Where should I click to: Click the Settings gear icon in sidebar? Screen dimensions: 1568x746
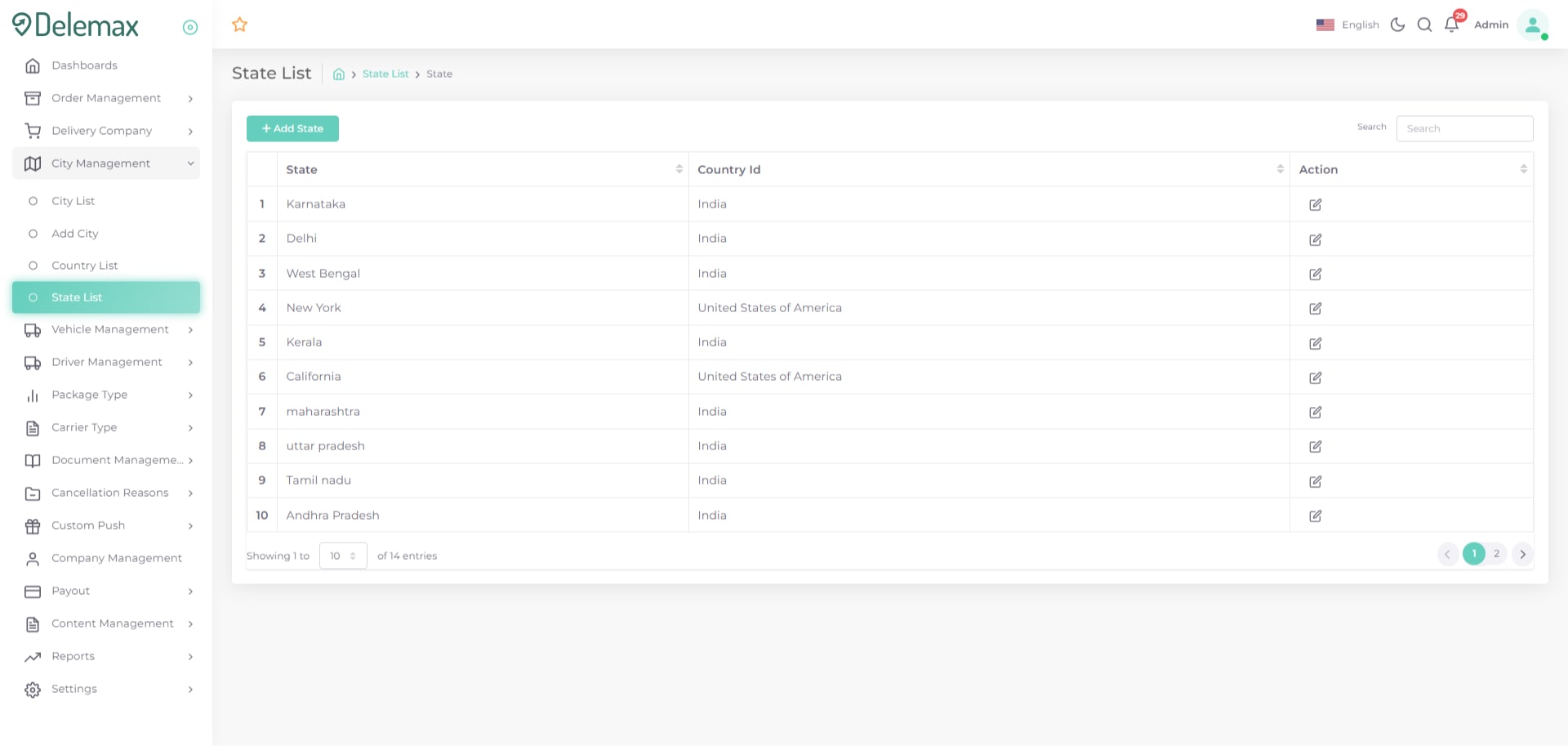coord(33,690)
